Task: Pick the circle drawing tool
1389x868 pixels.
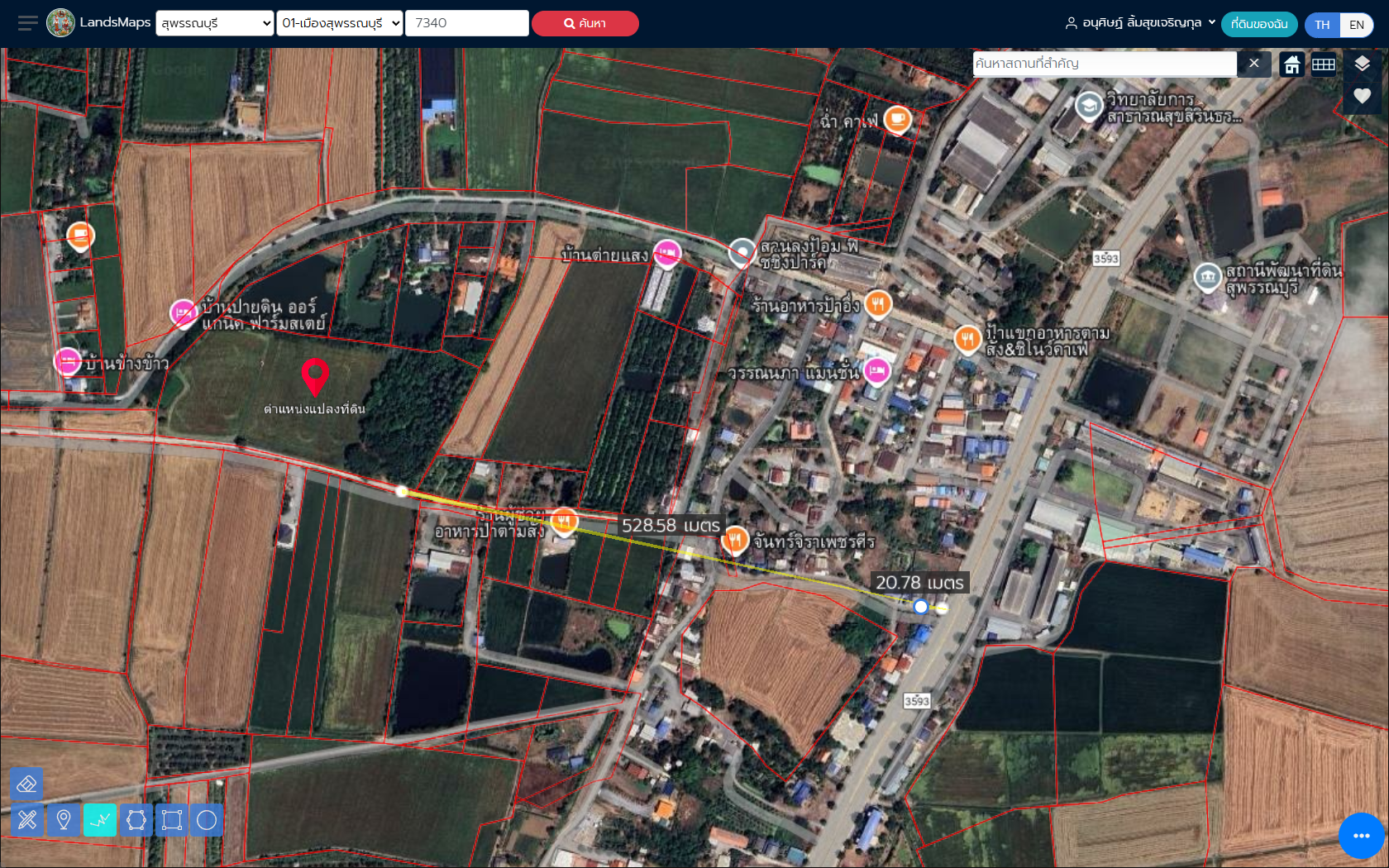Action: [x=207, y=820]
